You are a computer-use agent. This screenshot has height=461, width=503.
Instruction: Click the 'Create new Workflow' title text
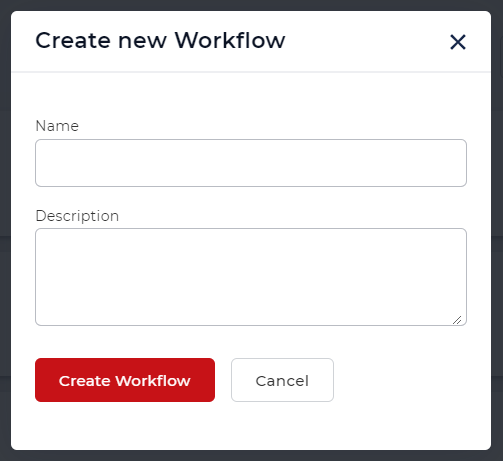160,41
